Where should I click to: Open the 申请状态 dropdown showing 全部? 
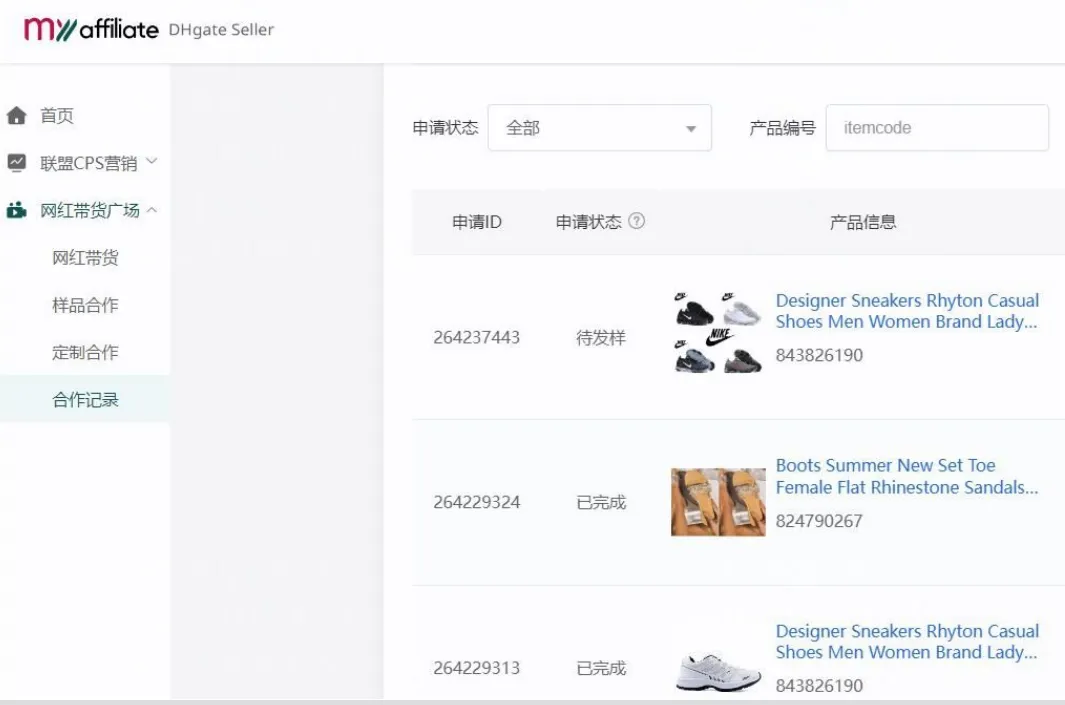(600, 128)
